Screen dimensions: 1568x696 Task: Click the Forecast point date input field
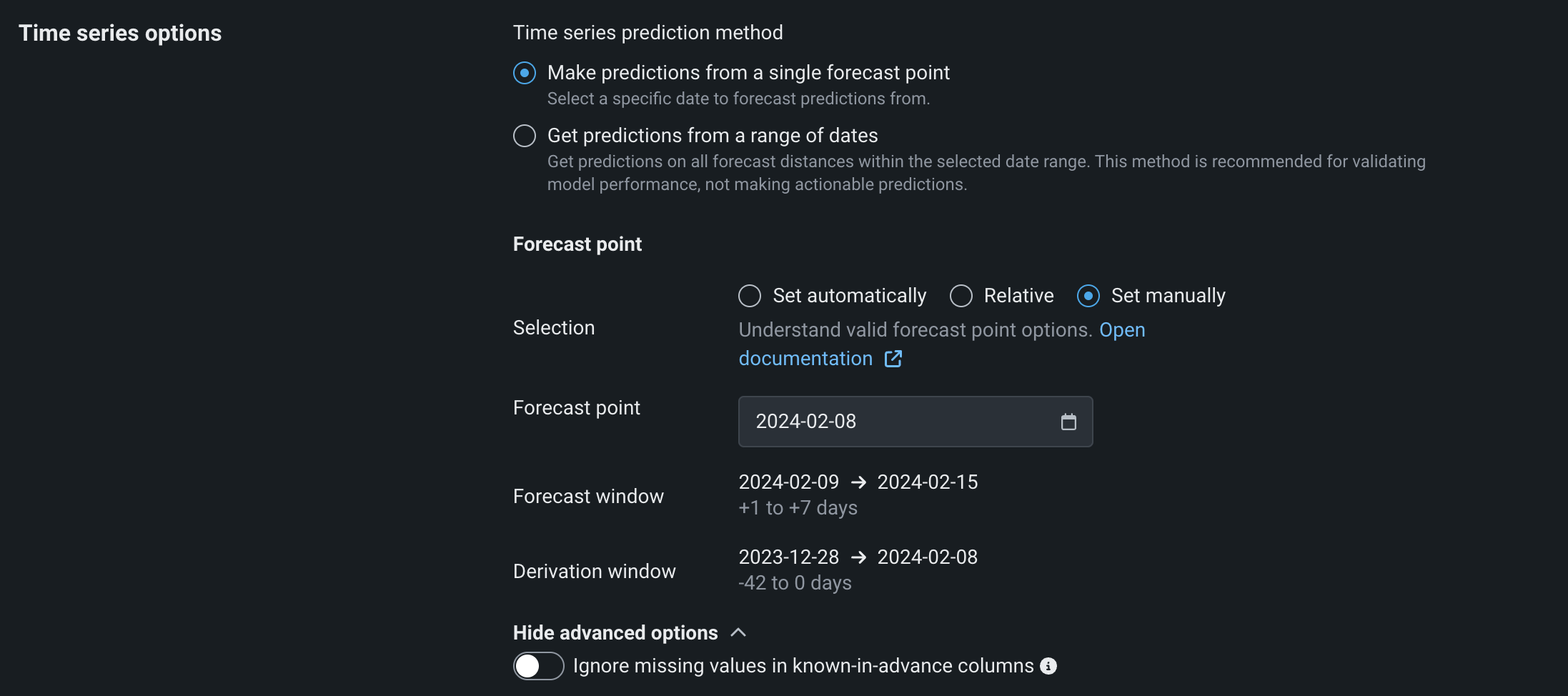pyautogui.click(x=893, y=422)
